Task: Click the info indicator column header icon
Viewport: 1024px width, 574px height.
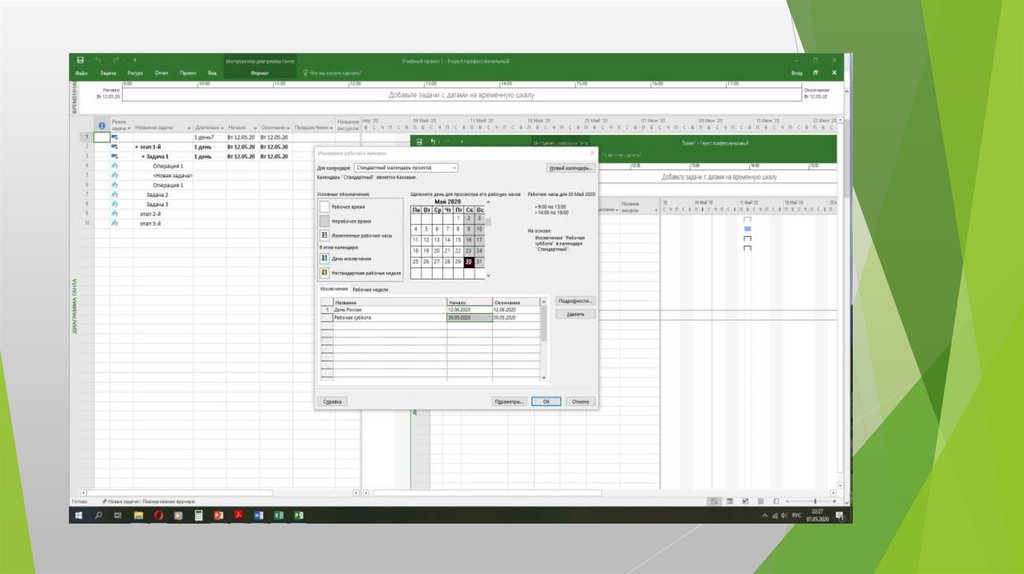Action: [x=101, y=126]
